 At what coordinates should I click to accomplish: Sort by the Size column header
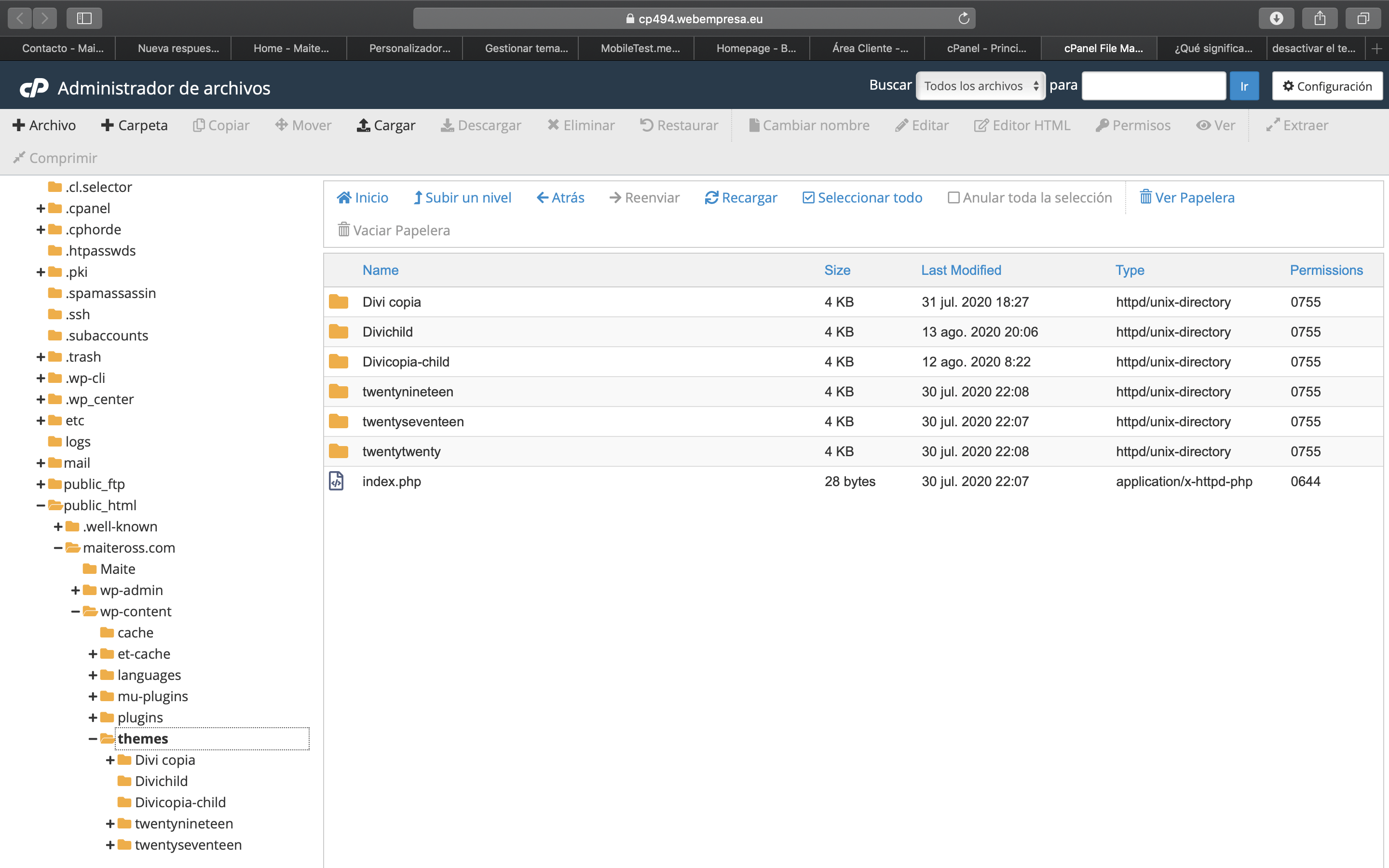[837, 270]
